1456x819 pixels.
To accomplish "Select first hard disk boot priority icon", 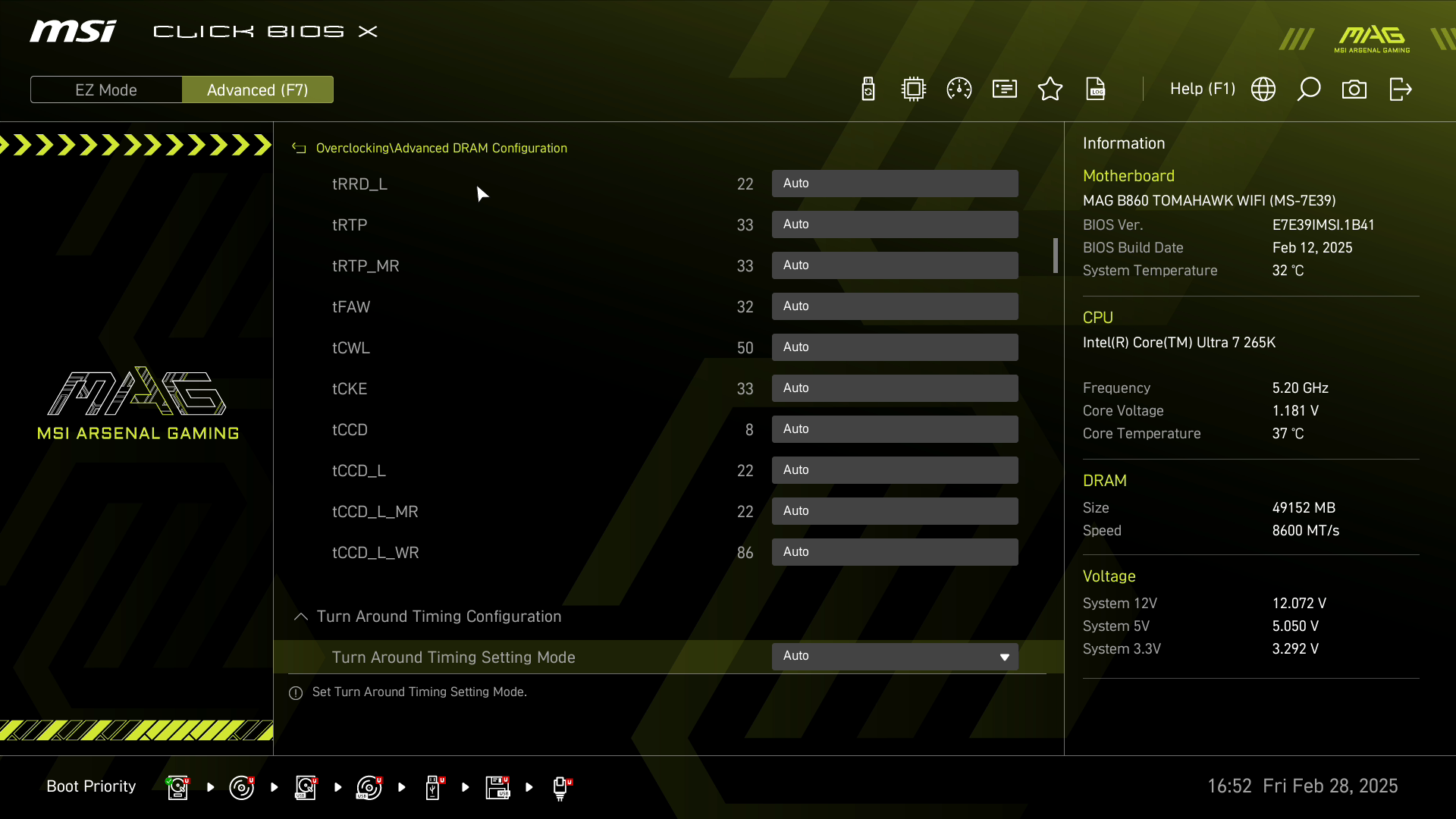I will (x=177, y=787).
